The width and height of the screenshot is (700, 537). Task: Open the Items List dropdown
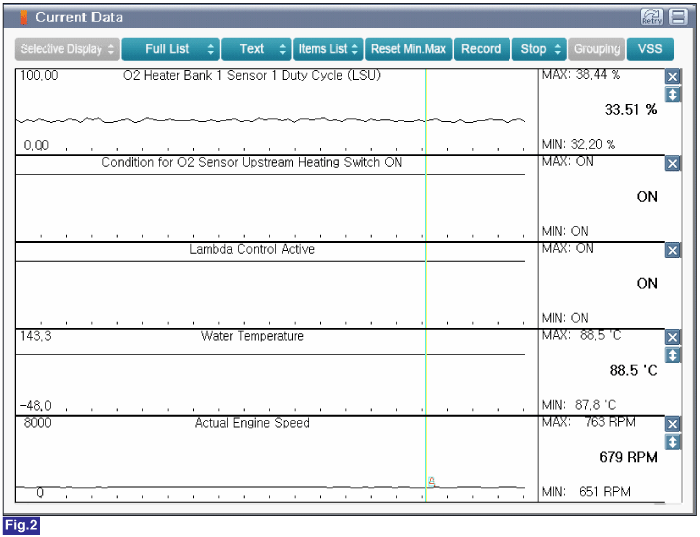tap(328, 49)
